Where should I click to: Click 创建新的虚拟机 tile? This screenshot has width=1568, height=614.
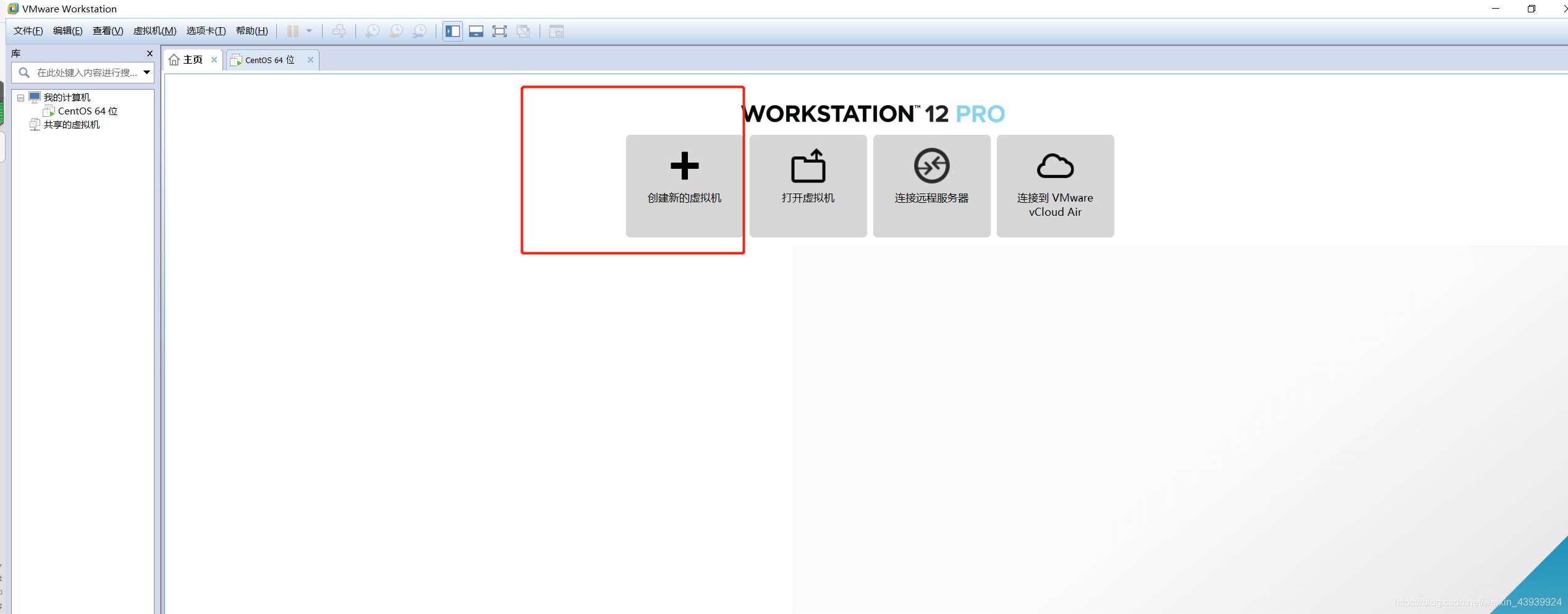(x=684, y=186)
